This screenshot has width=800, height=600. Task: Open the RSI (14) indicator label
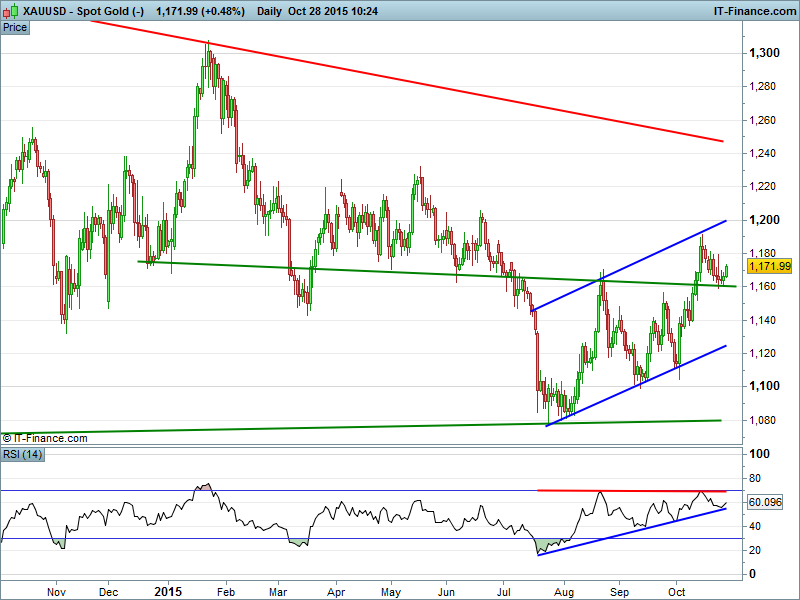(x=22, y=455)
